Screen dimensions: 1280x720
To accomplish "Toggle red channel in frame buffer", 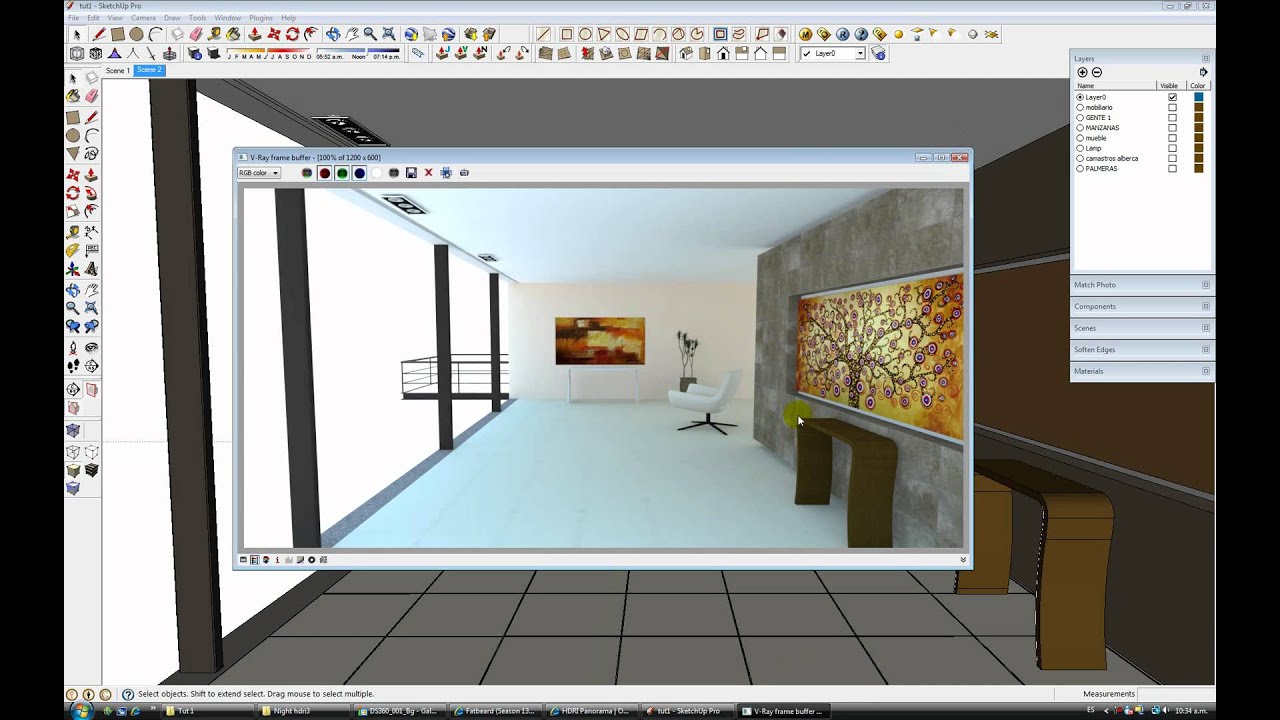I will (x=324, y=173).
